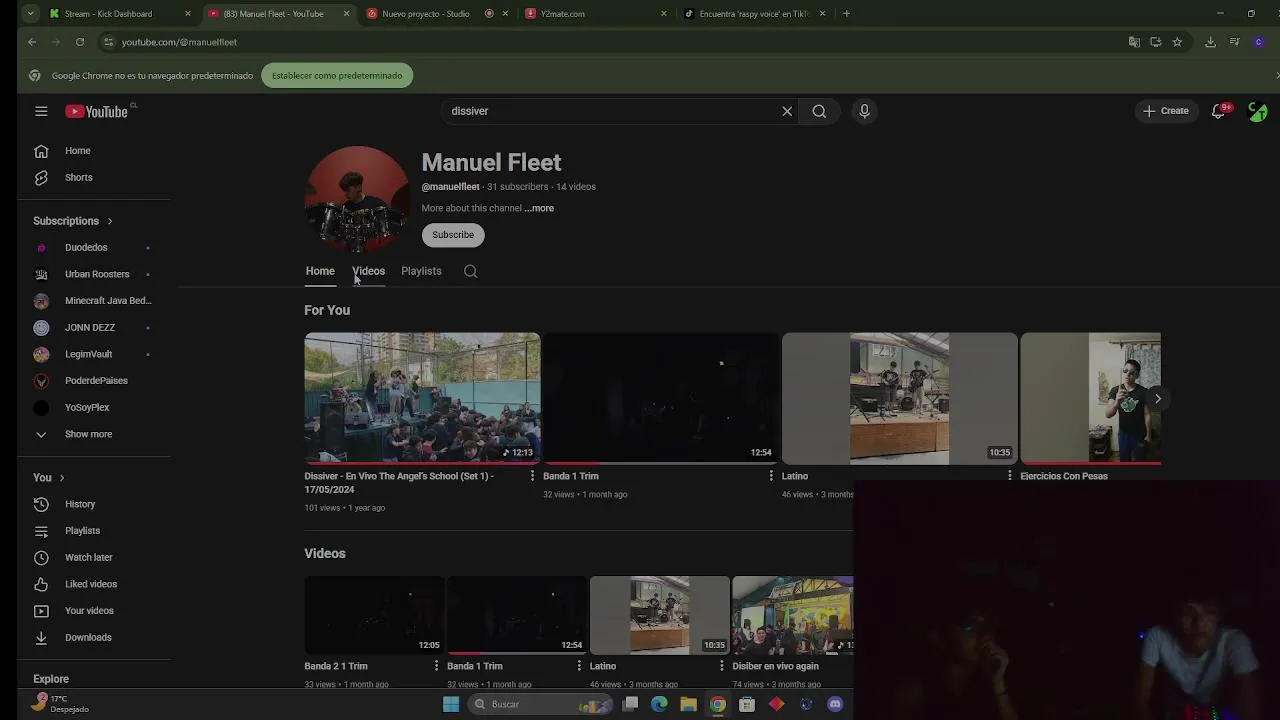The width and height of the screenshot is (1280, 720).
Task: Open the notifications bell
Action: coord(1218,111)
